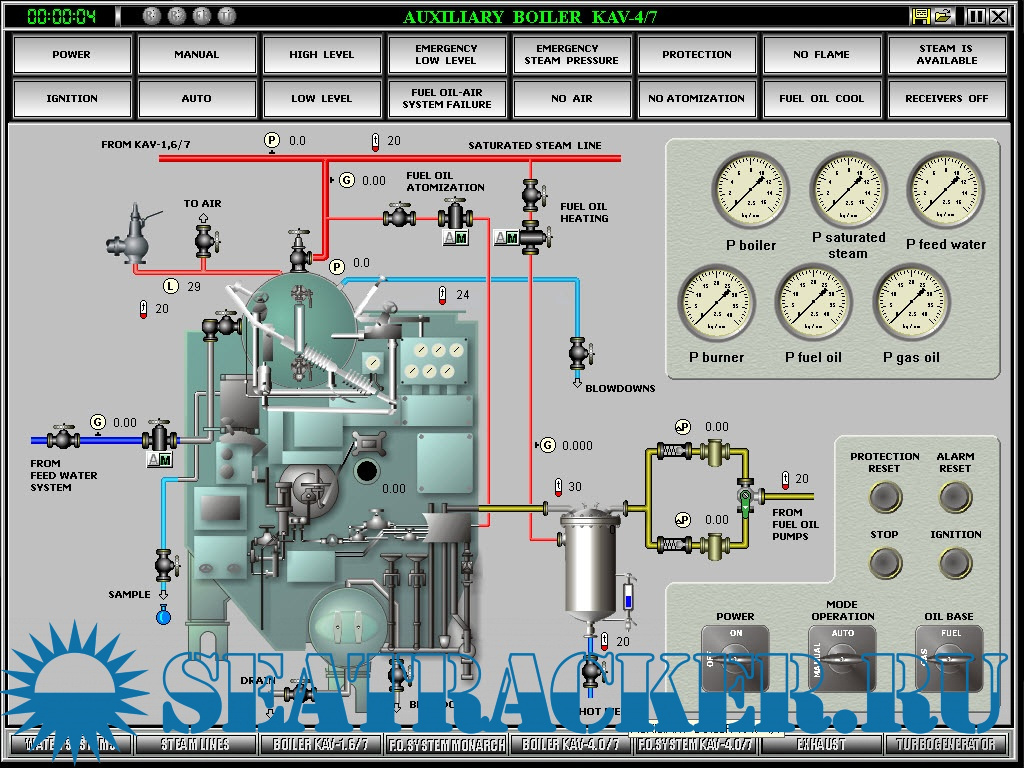Open the TURBOGENERATOR tab
The image size is (1024, 768).
(x=946, y=744)
